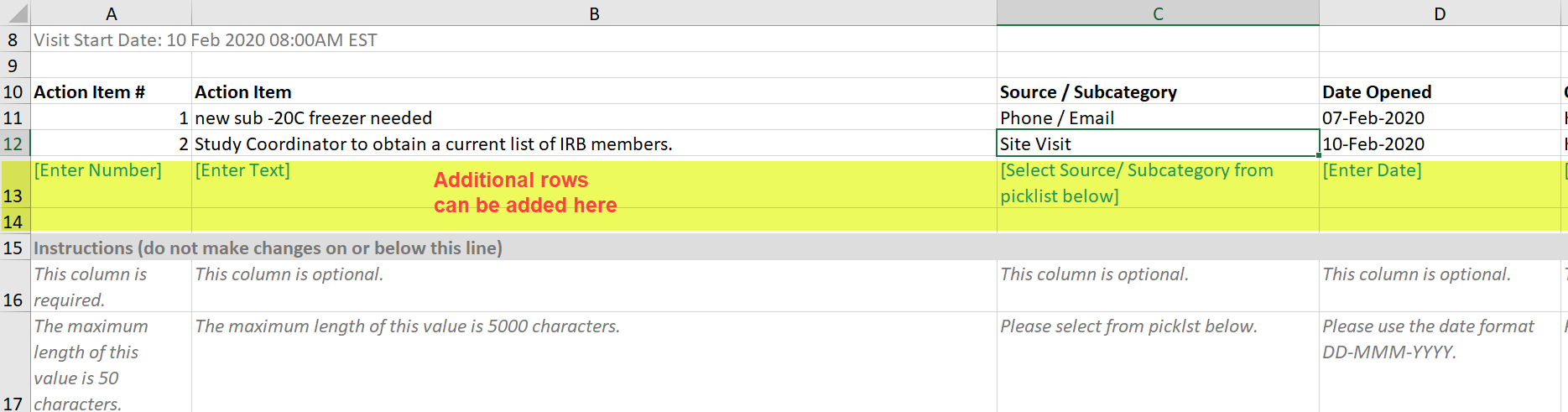Viewport: 1568px width, 412px height.
Task: Select row 8 header
Action: (14, 39)
